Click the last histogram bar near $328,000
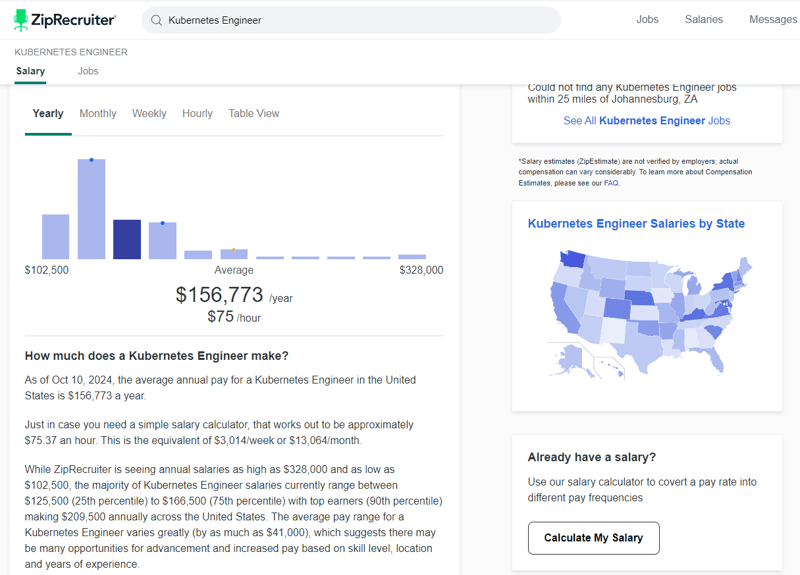This screenshot has width=800, height=575. [412, 257]
